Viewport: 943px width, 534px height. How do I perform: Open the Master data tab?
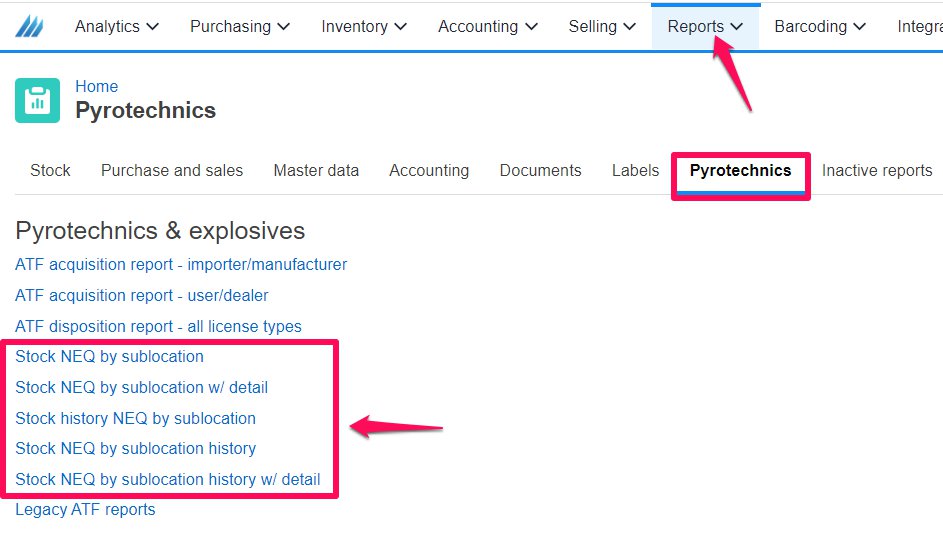(316, 170)
